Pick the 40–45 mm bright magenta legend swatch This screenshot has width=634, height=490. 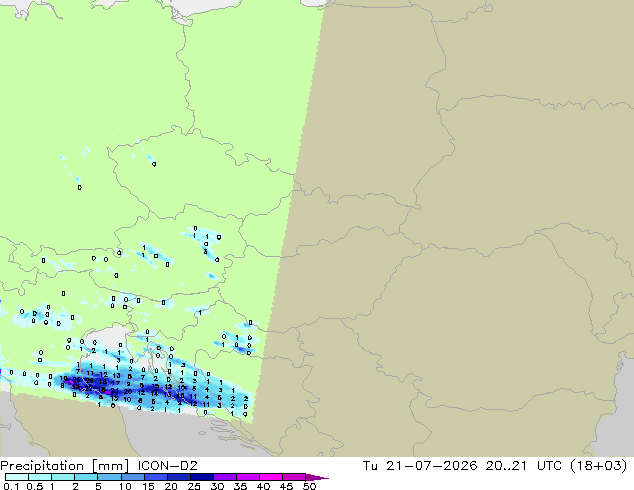(271, 477)
